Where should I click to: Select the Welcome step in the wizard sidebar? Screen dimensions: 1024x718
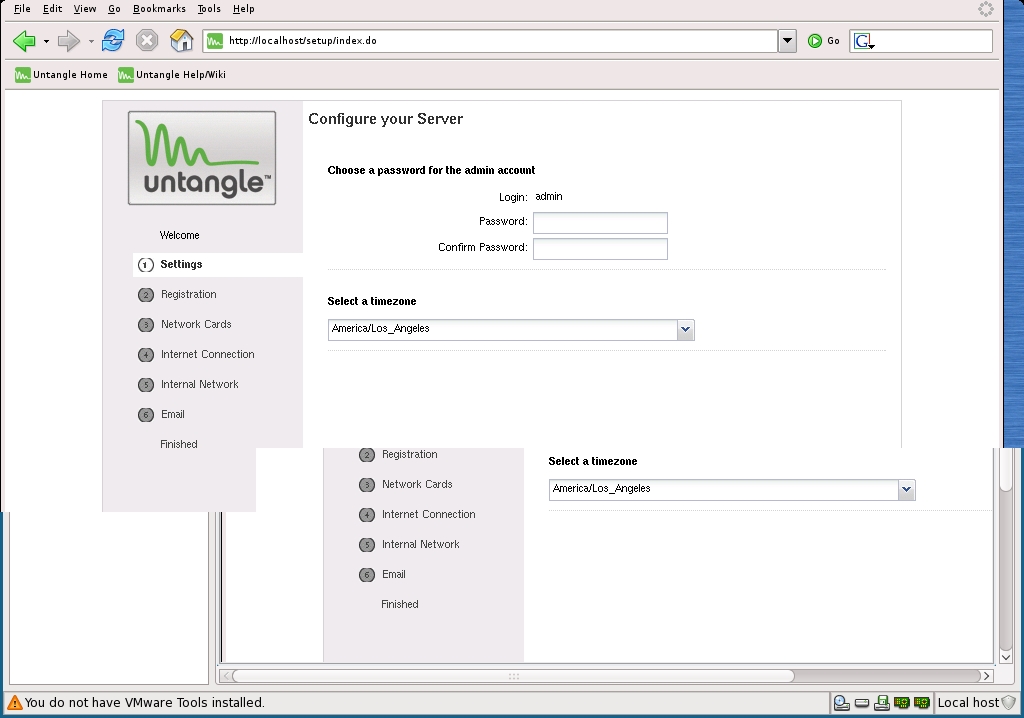point(180,235)
